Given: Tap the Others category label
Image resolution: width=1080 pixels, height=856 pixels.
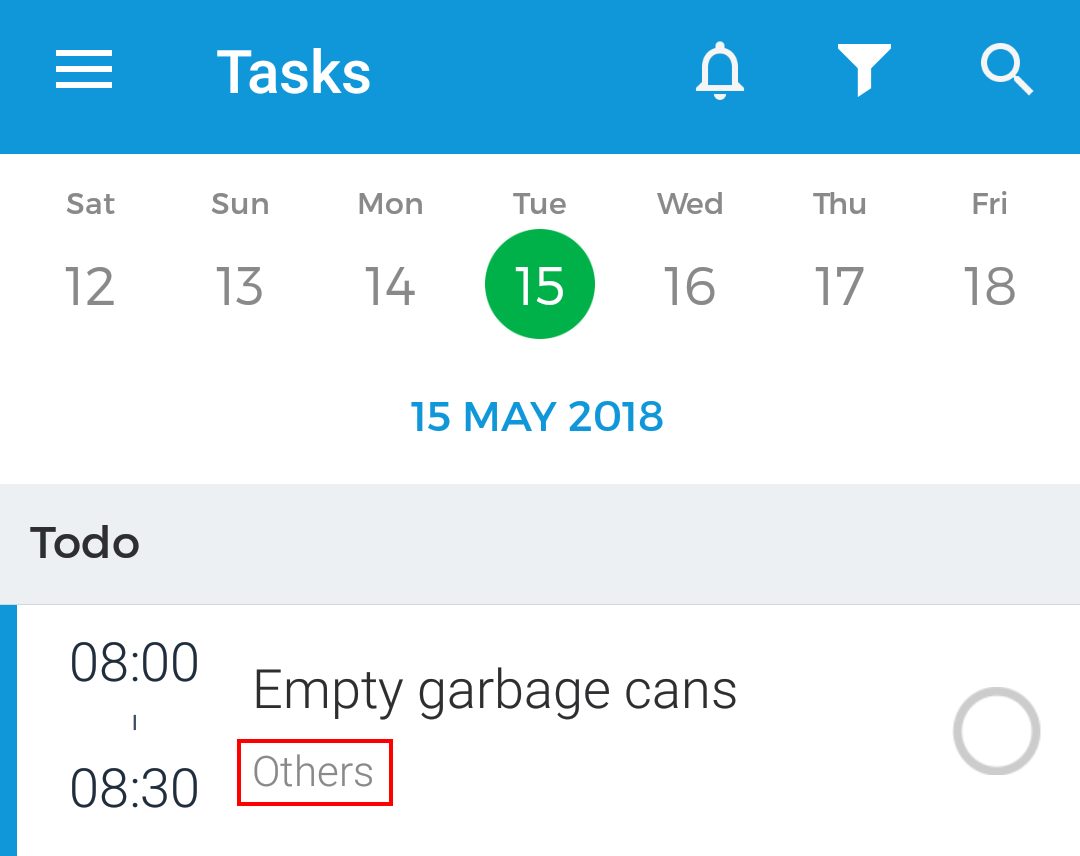Looking at the screenshot, I should tap(313, 772).
